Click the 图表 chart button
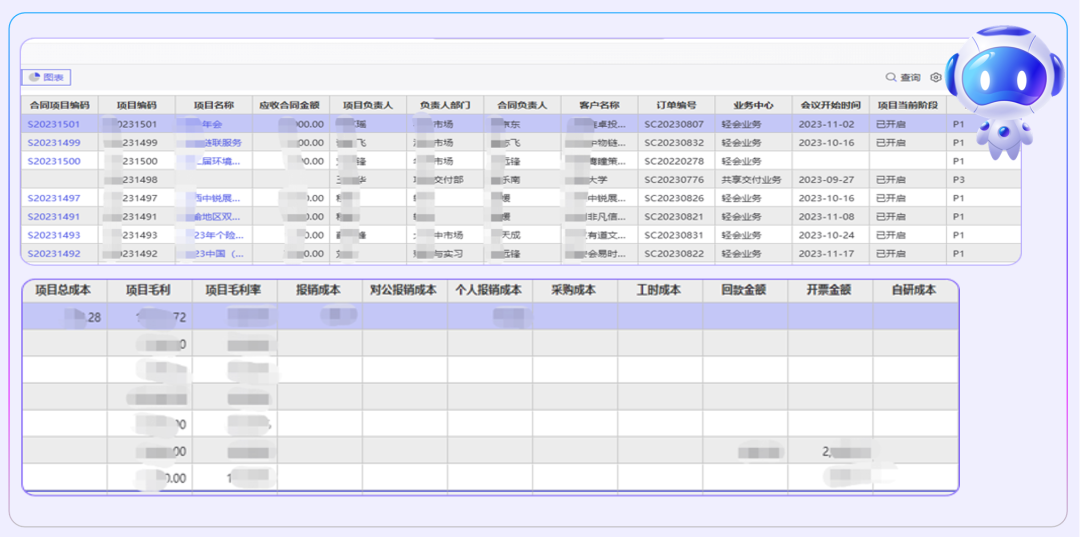This screenshot has width=1080, height=537. click(x=46, y=77)
